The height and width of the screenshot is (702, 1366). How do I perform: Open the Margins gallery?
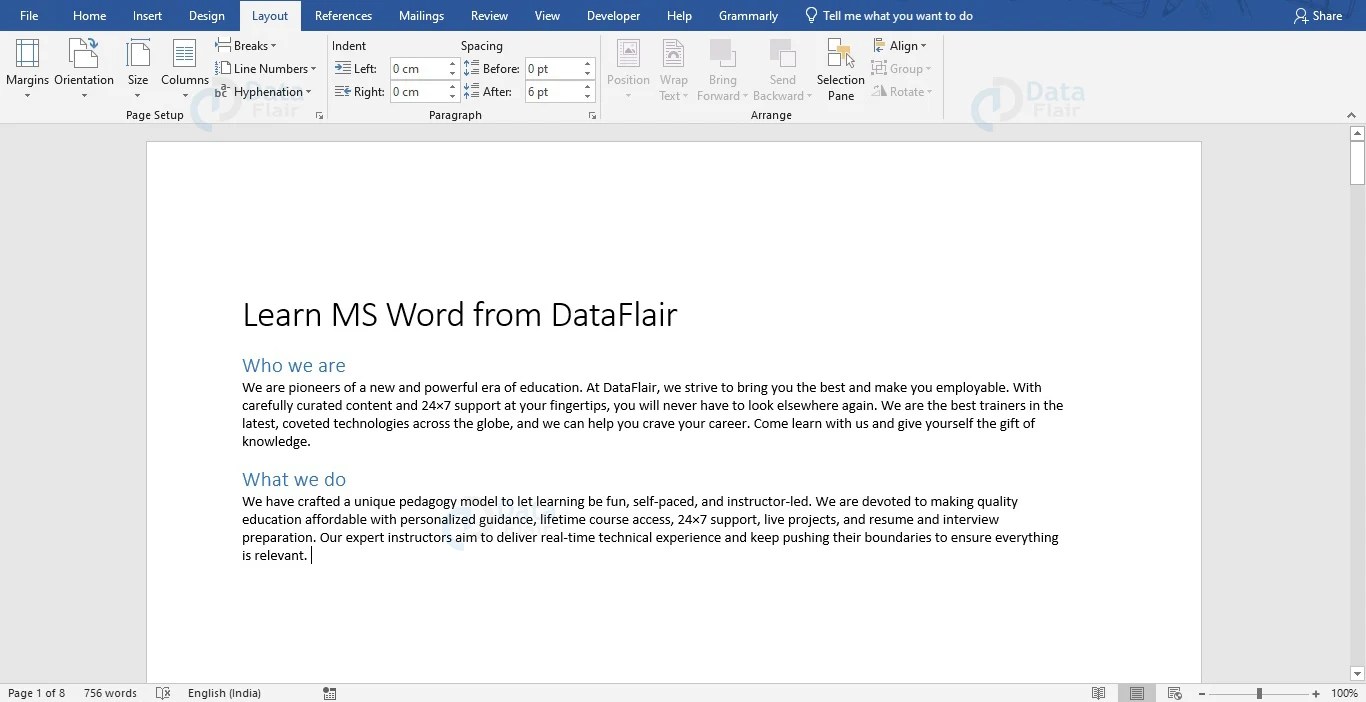point(27,68)
